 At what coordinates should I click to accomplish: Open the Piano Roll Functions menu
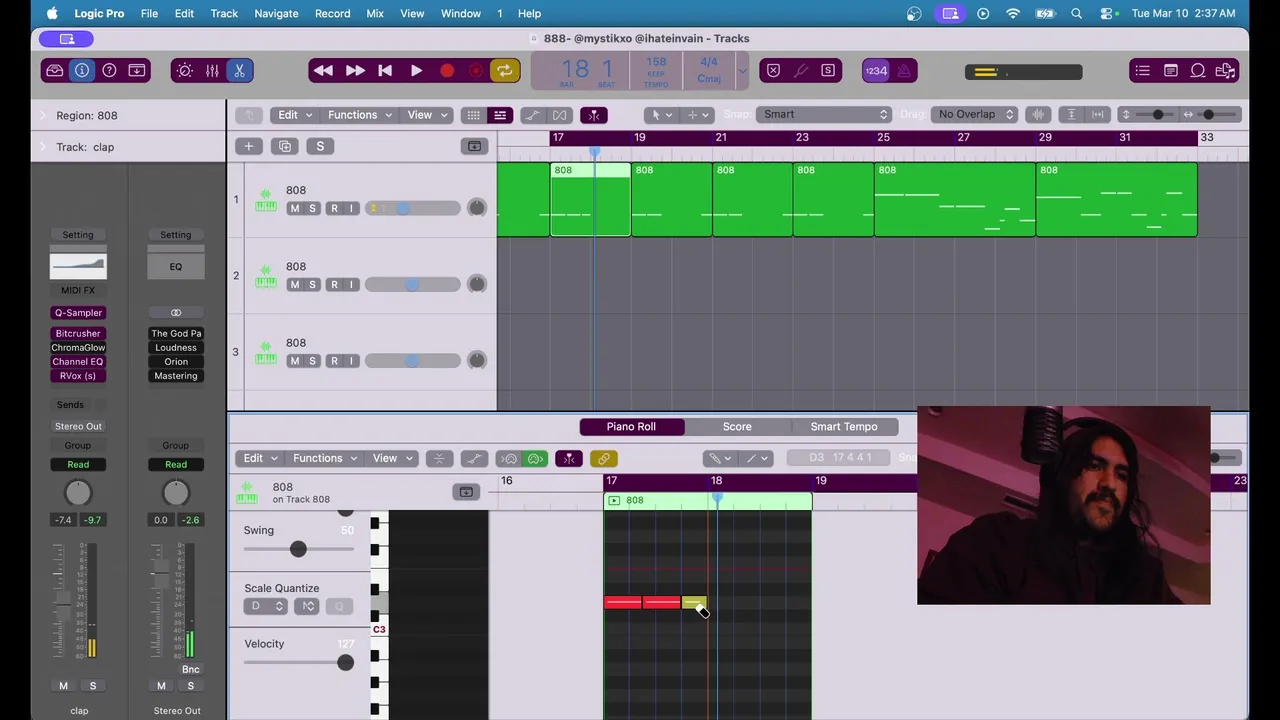325,458
